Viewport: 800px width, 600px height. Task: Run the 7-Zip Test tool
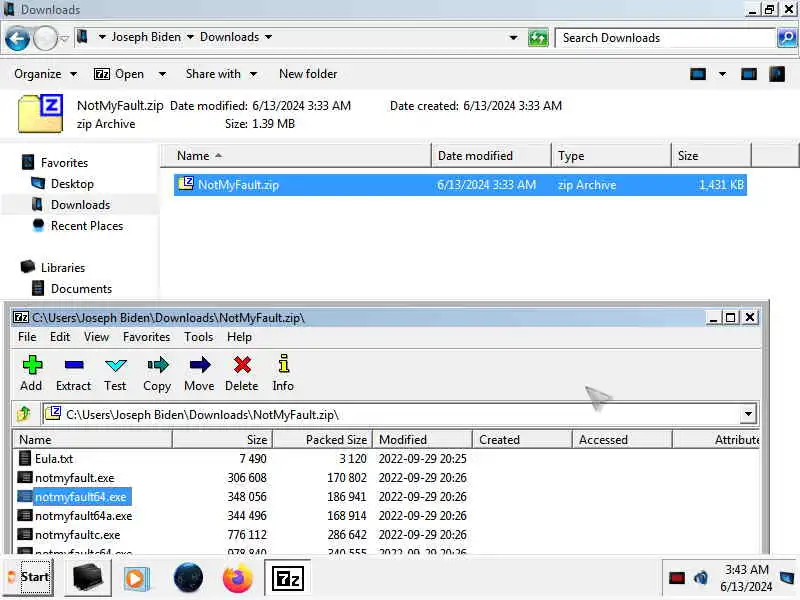(115, 373)
